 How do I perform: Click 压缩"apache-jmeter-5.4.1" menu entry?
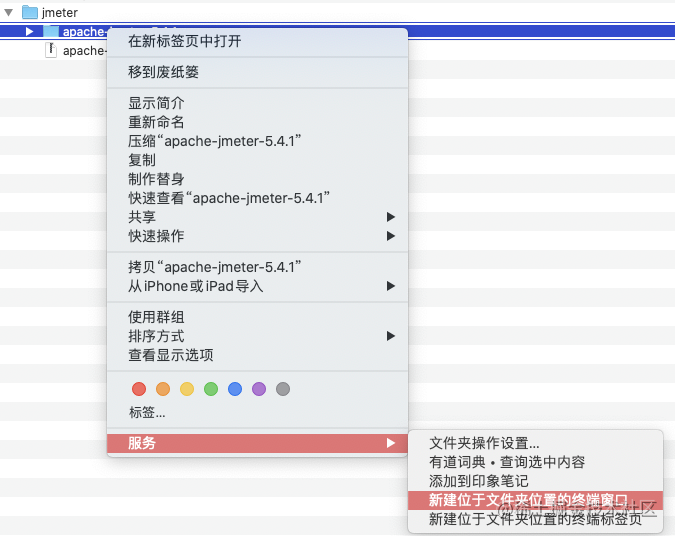[257, 141]
